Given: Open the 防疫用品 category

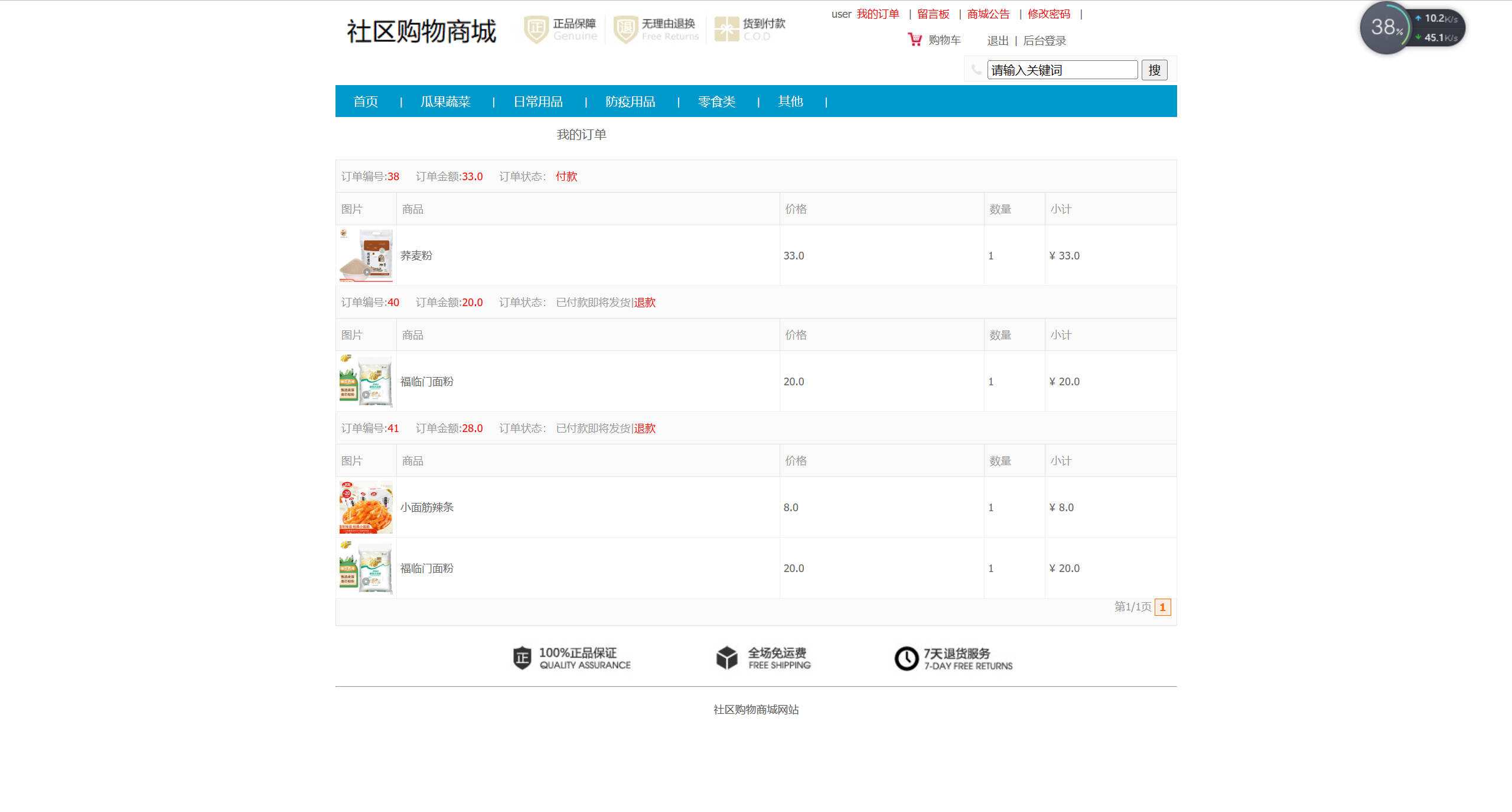Looking at the screenshot, I should (630, 102).
